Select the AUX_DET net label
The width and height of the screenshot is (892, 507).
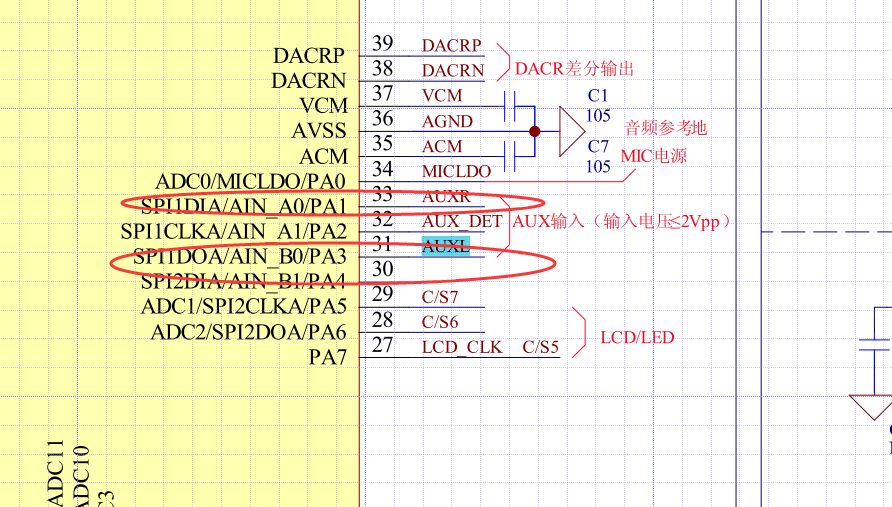pyautogui.click(x=462, y=221)
